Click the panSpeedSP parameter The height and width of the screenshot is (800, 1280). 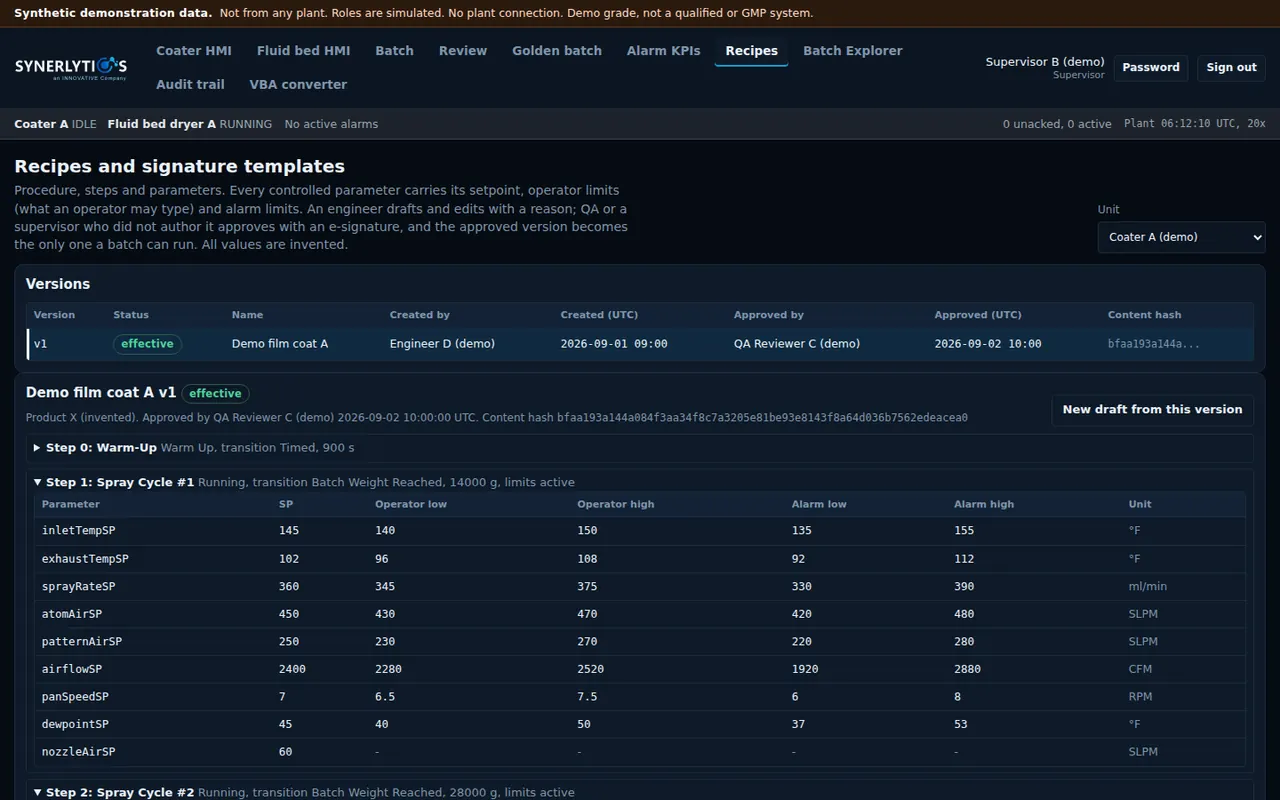(75, 697)
